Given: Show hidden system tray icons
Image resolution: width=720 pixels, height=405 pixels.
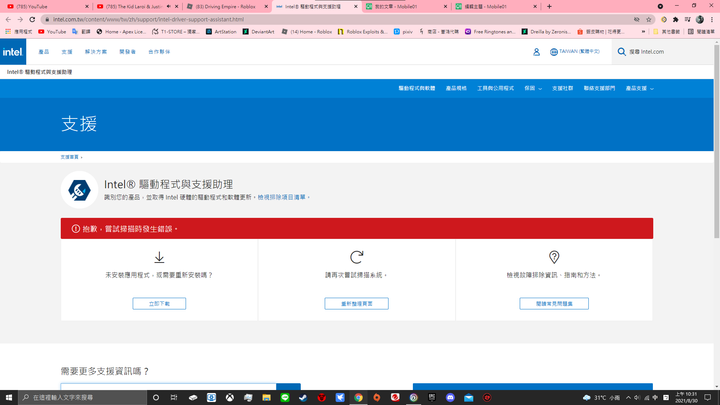Looking at the screenshot, I should pos(628,398).
